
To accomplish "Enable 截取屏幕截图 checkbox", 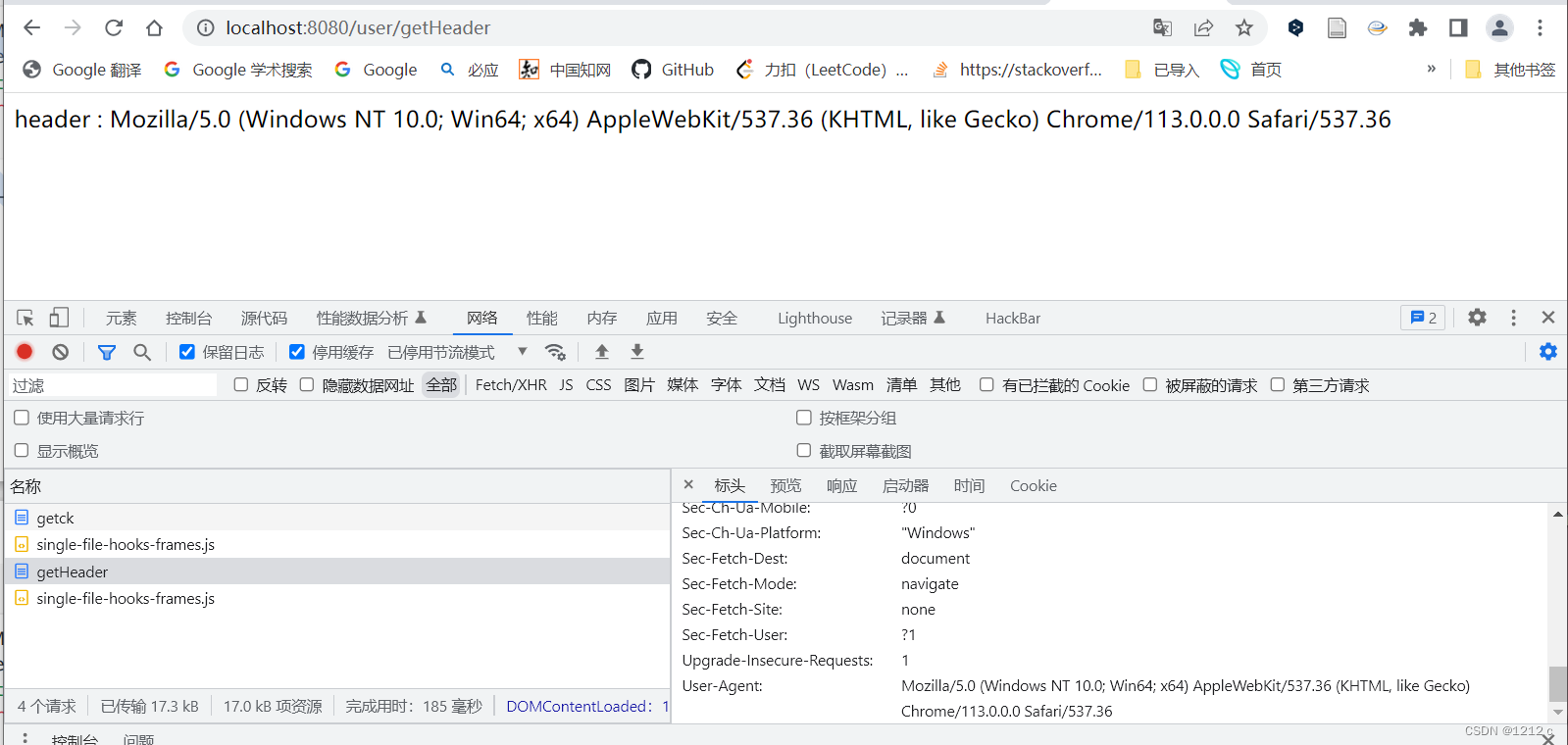I will pos(804,451).
